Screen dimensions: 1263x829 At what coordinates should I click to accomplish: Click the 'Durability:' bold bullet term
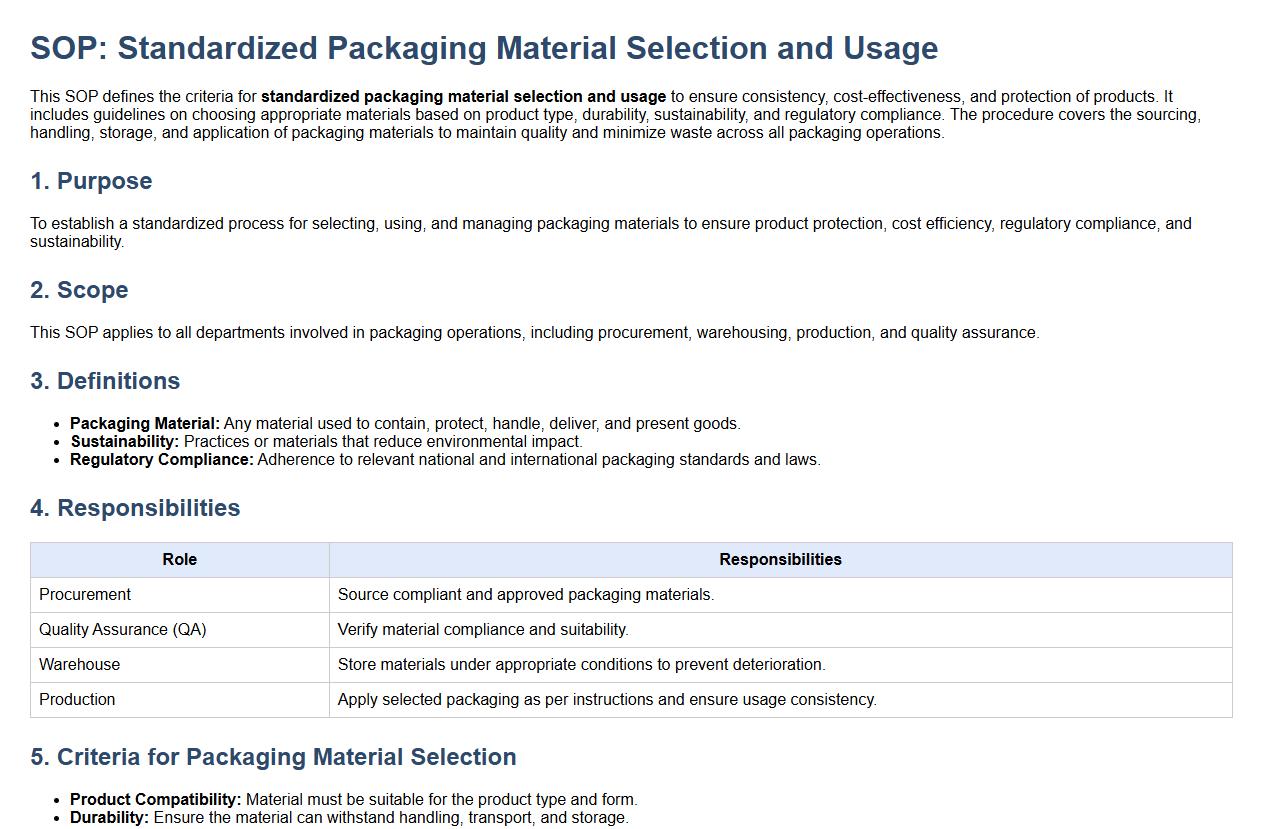[110, 818]
